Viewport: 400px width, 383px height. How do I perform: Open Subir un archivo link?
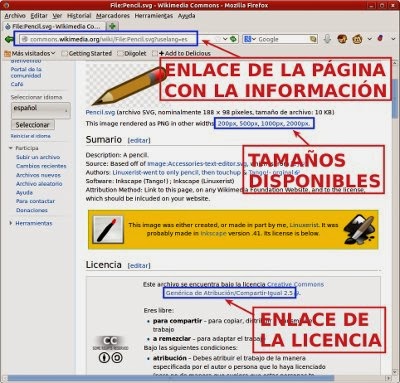pos(38,157)
